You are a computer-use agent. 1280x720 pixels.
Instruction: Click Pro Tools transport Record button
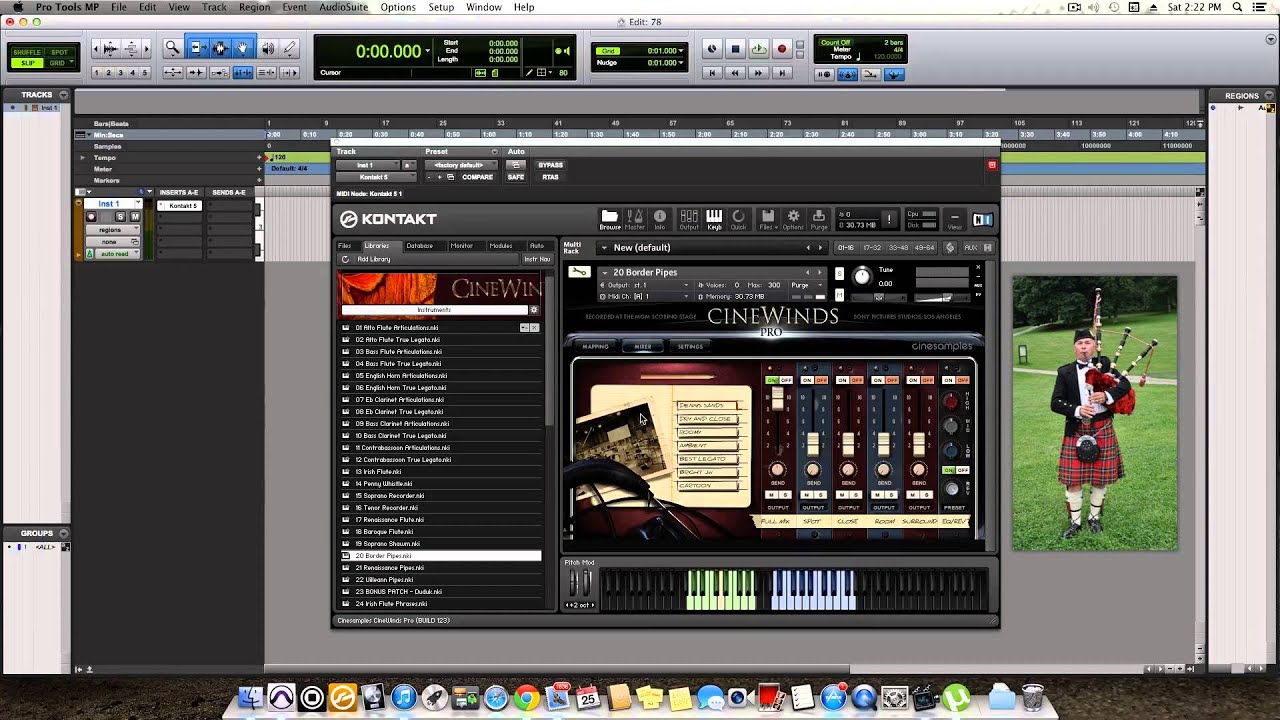(782, 49)
